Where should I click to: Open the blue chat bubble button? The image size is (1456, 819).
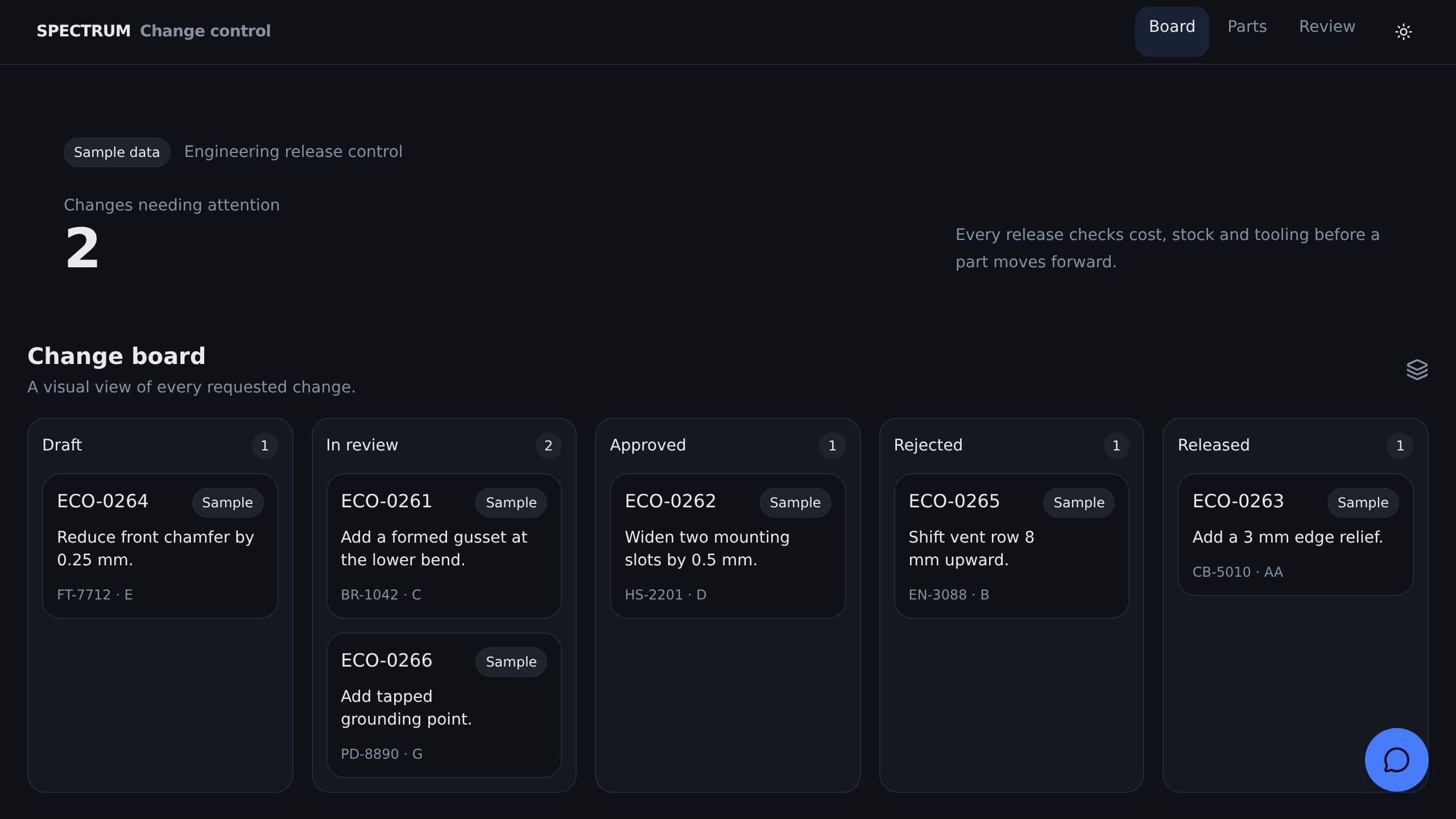tap(1396, 760)
